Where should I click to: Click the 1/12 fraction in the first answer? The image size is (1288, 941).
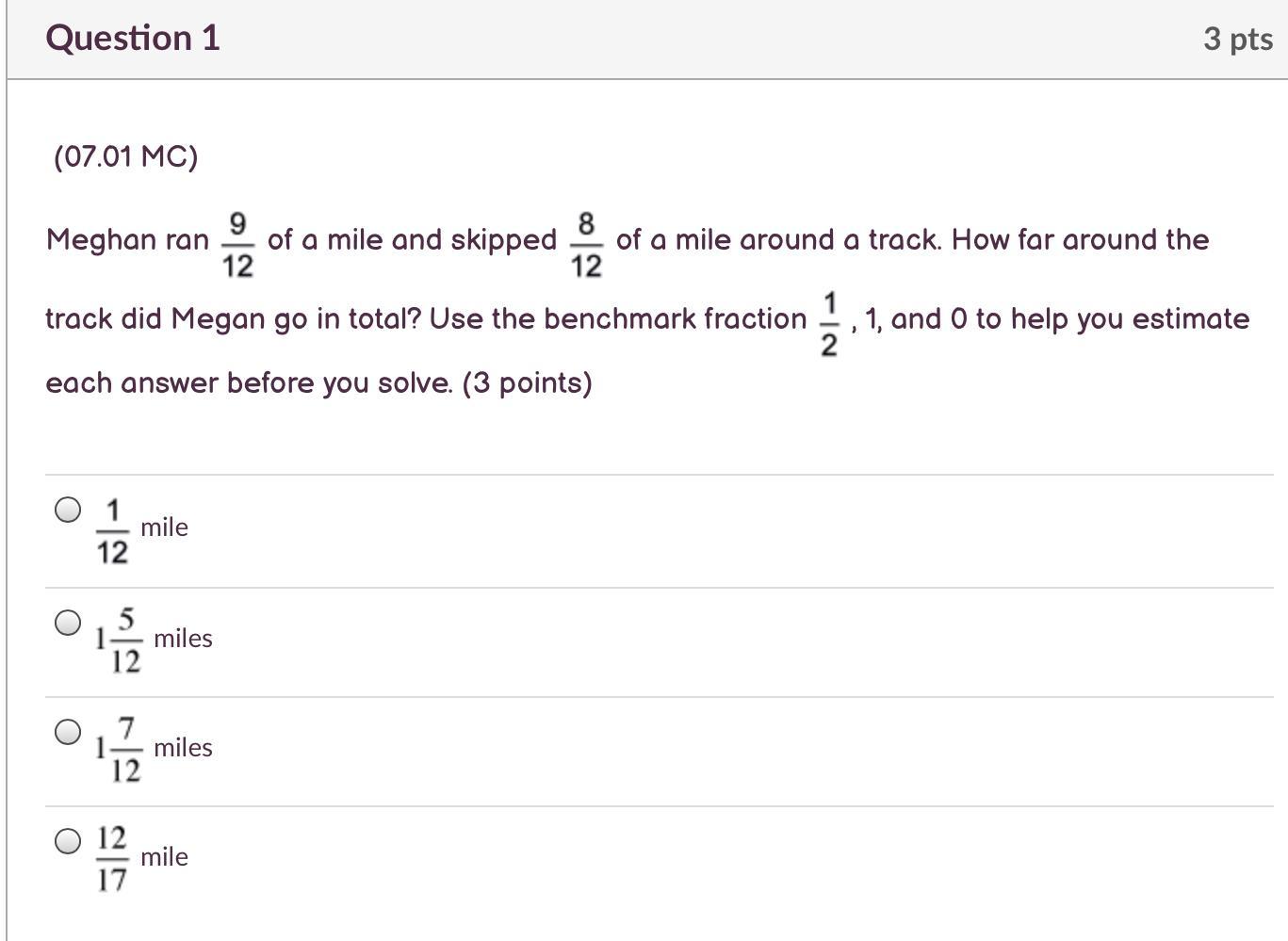(x=112, y=532)
